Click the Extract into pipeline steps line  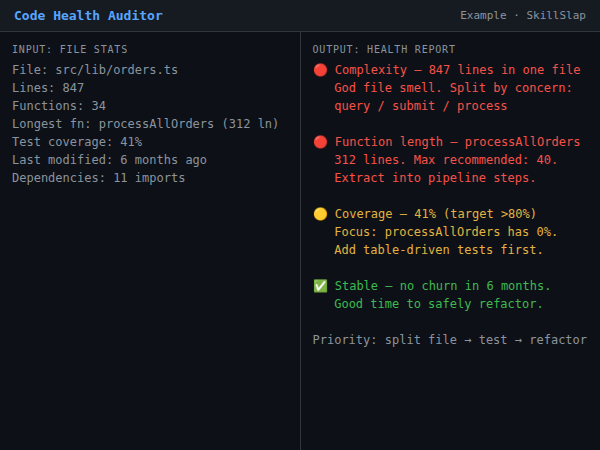(435, 178)
